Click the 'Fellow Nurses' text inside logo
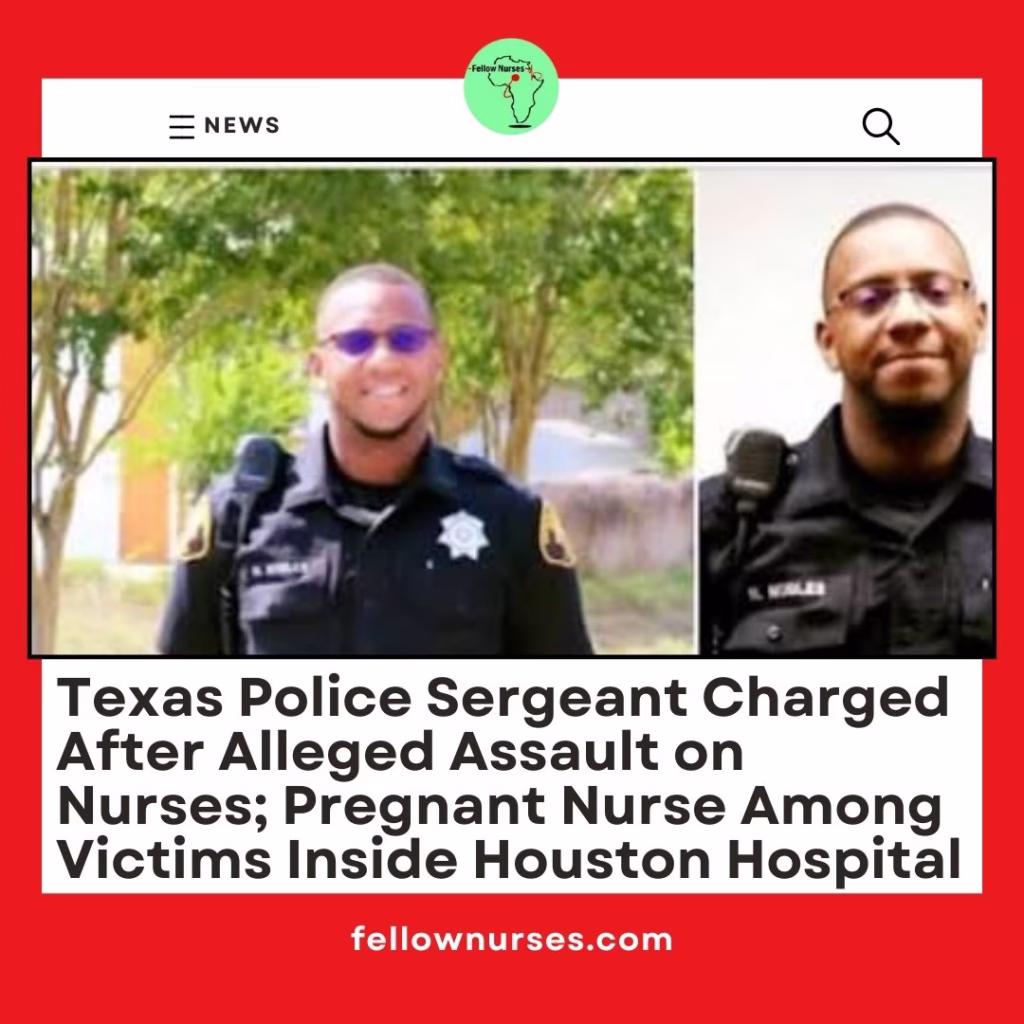The height and width of the screenshot is (1024, 1024). 498,69
